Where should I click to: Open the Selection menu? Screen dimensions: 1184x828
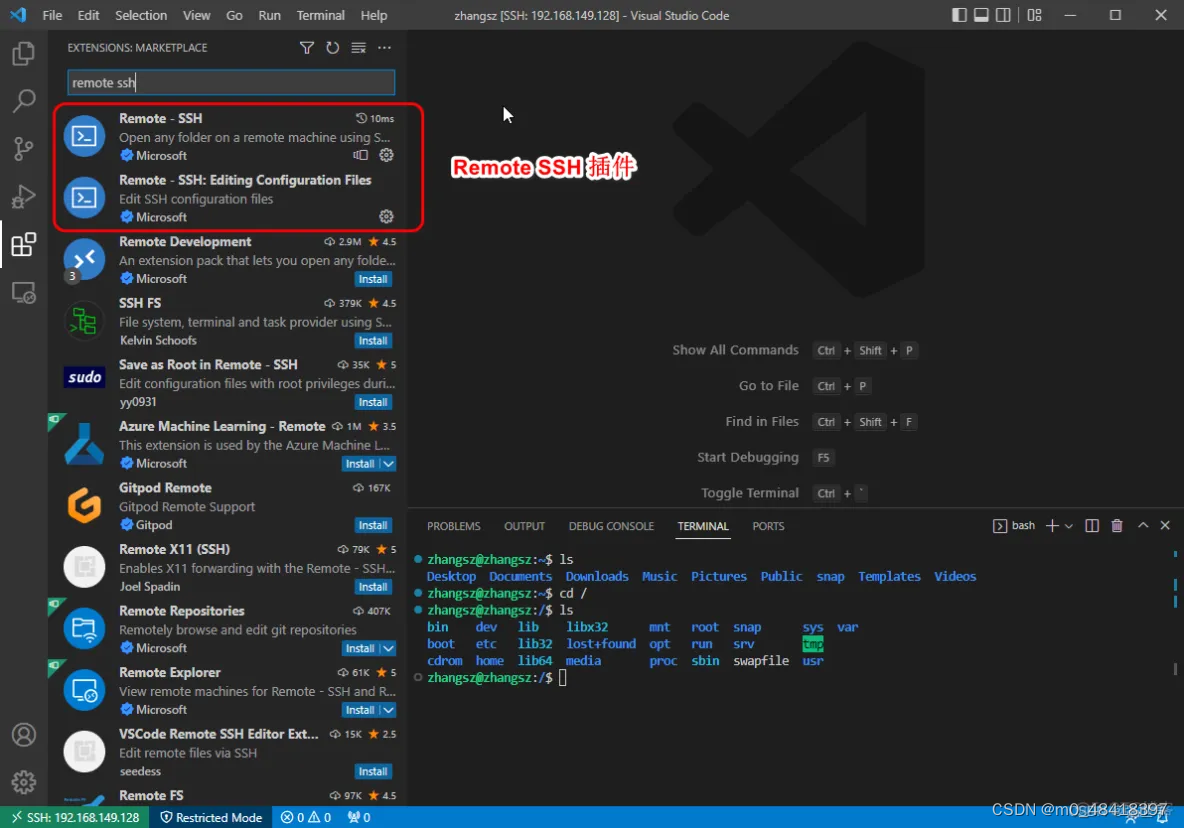pyautogui.click(x=140, y=15)
